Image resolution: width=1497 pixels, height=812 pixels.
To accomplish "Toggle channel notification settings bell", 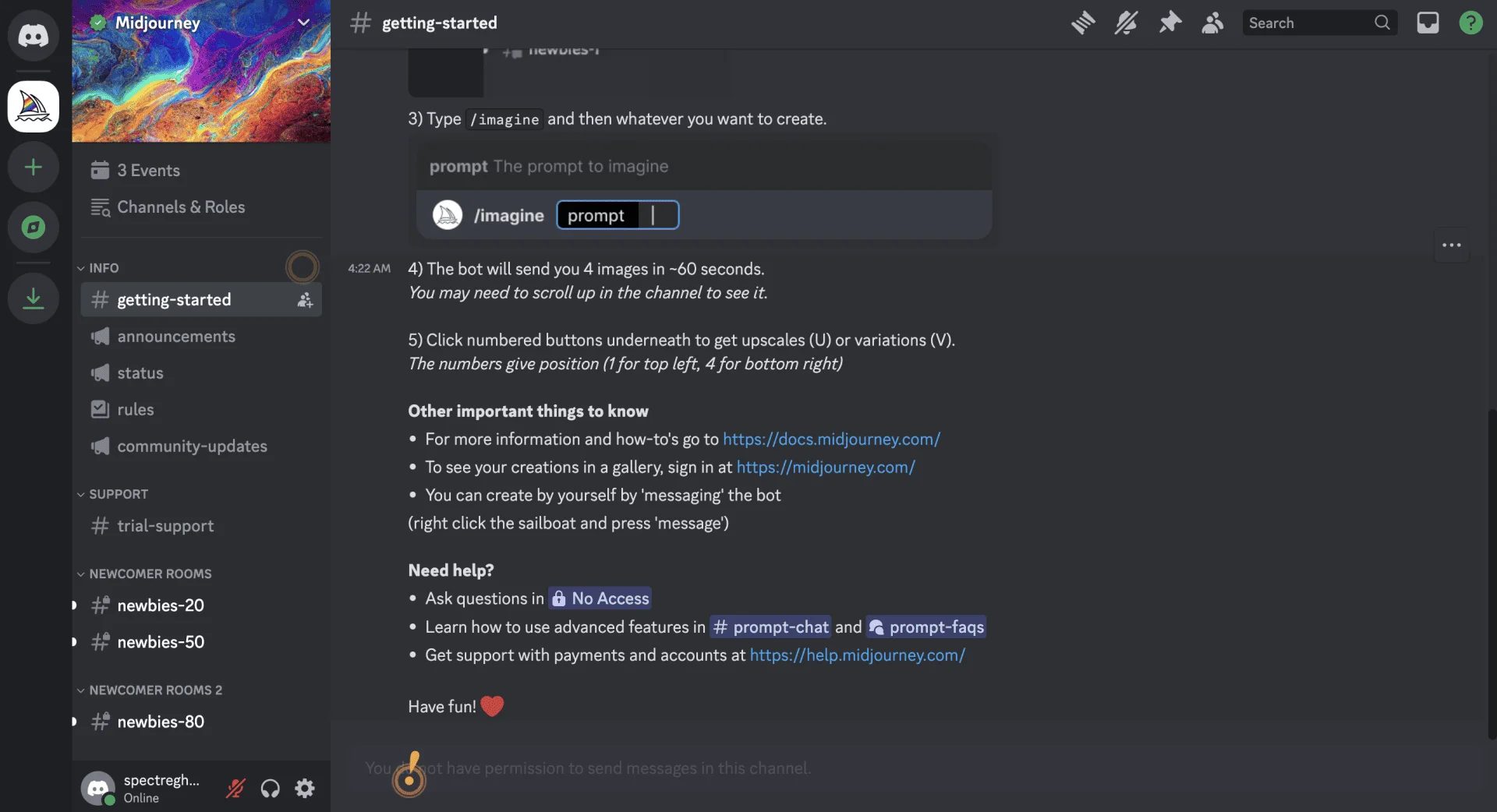I will [x=1126, y=23].
